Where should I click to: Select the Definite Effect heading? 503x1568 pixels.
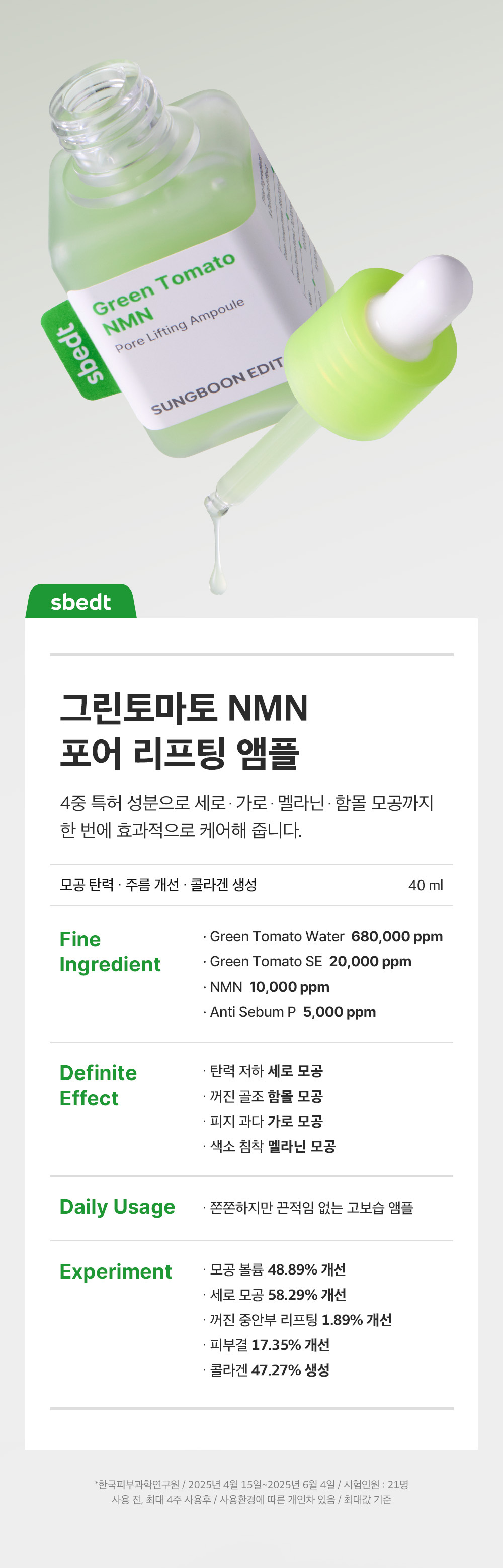[x=98, y=1086]
